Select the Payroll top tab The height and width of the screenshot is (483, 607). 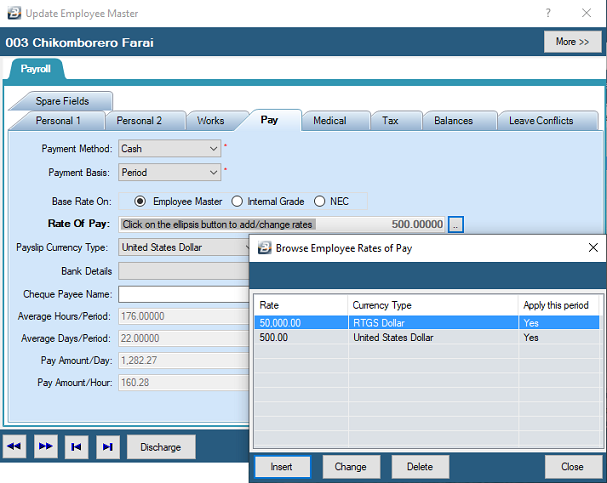pyautogui.click(x=36, y=69)
